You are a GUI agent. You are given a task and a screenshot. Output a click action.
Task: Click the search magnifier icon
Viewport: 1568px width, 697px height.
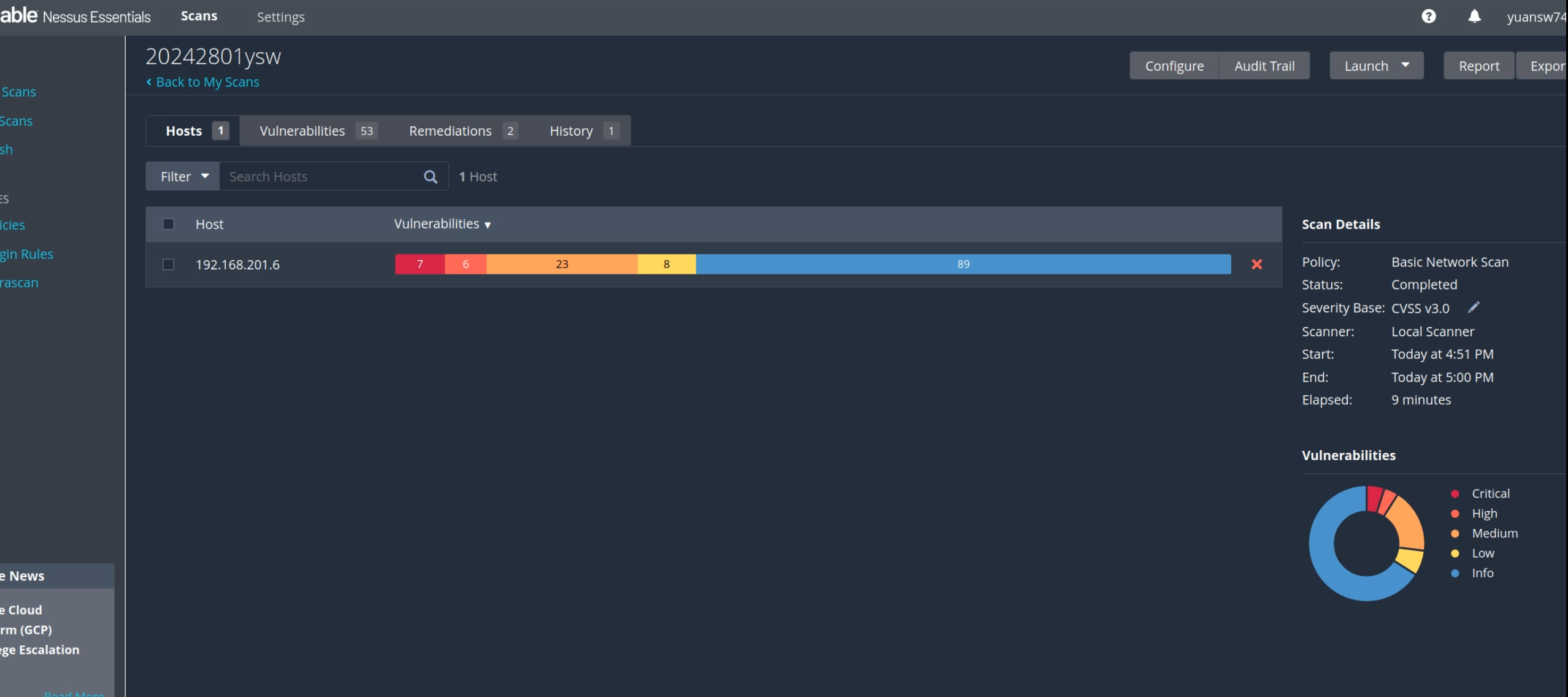point(431,177)
